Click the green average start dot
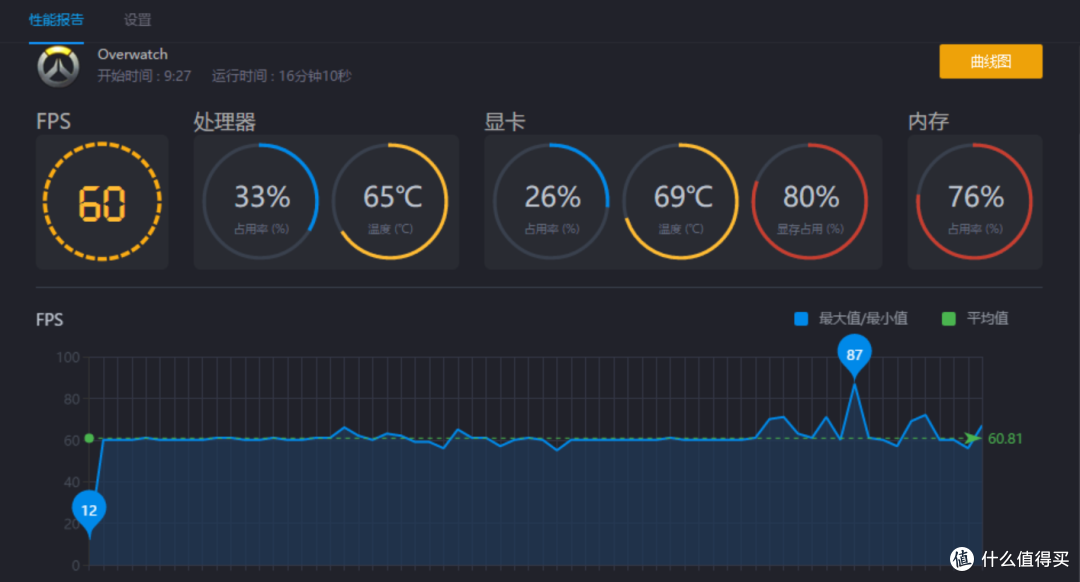Viewport: 1080px width, 582px height. [89, 438]
